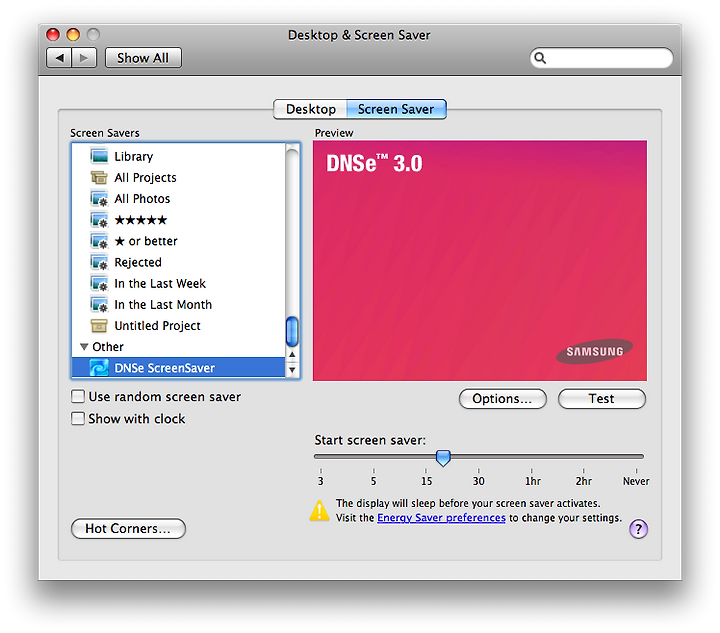This screenshot has height=633, width=720.
Task: Click the All Projects box icon
Action: coord(99,177)
